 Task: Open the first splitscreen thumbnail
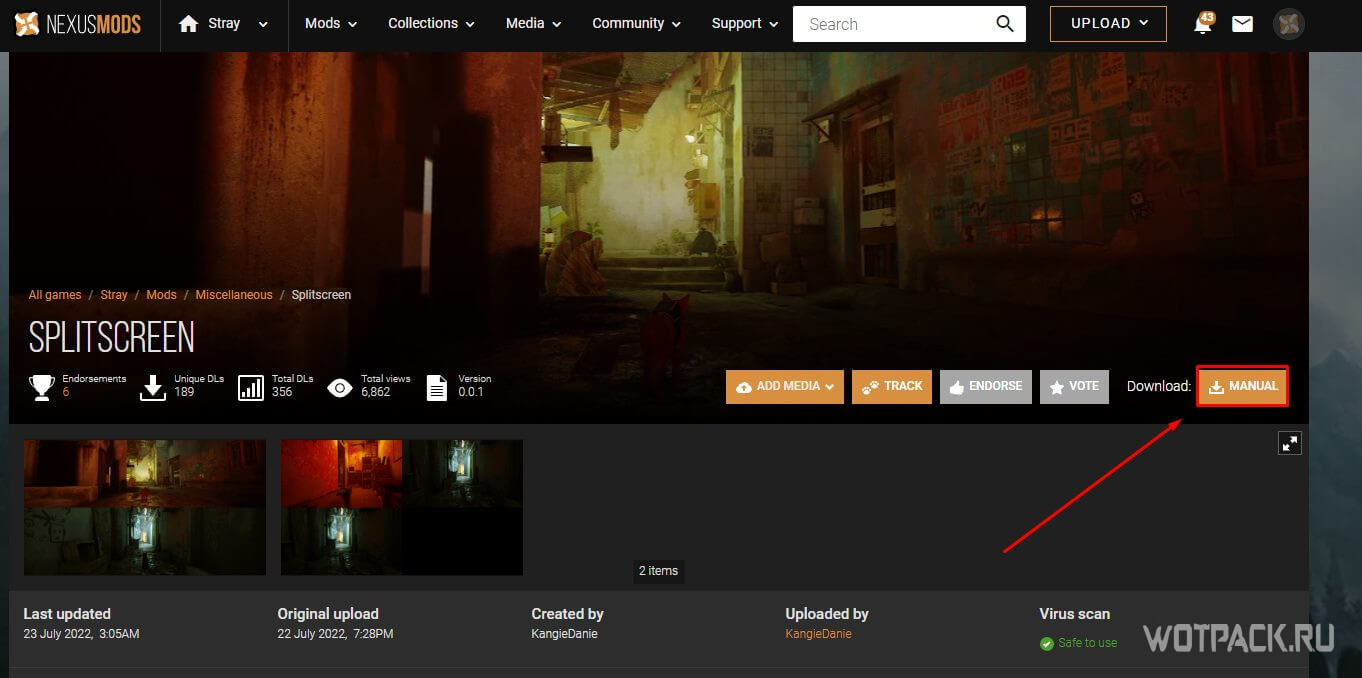pyautogui.click(x=145, y=507)
